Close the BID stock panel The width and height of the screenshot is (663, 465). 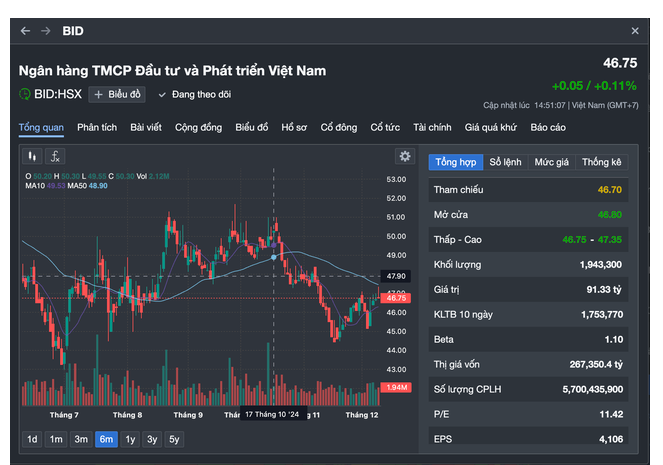pyautogui.click(x=635, y=31)
